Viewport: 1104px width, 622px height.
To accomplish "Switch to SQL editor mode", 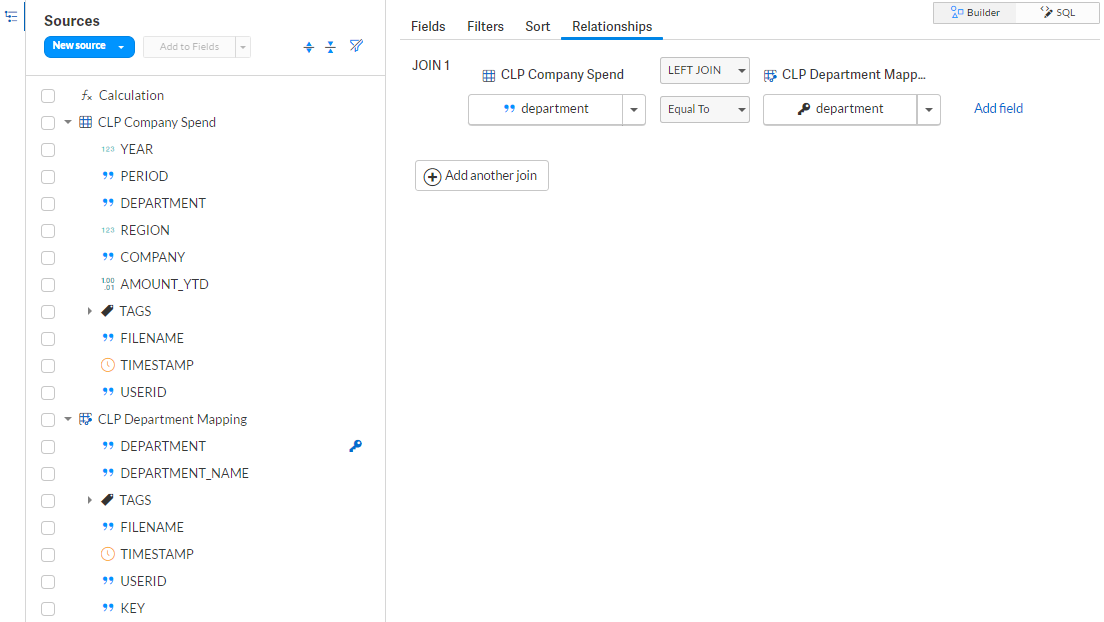I will point(1058,13).
